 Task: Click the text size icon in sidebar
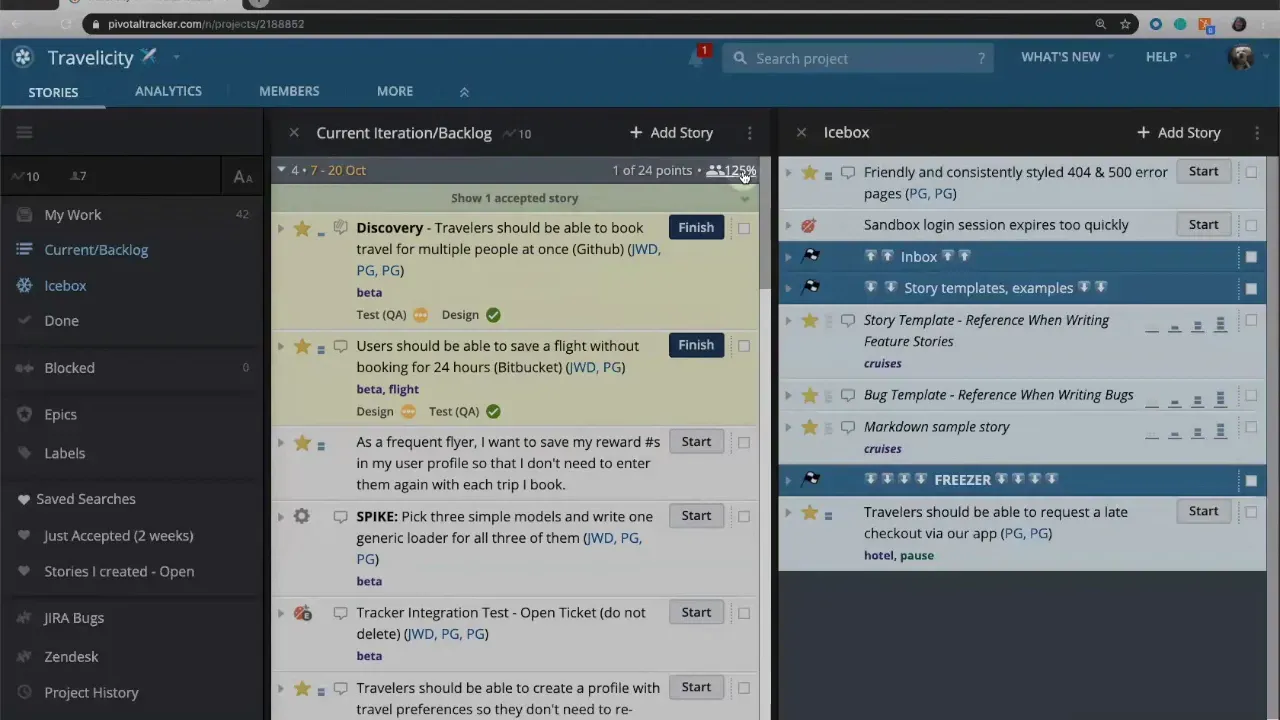pyautogui.click(x=242, y=177)
